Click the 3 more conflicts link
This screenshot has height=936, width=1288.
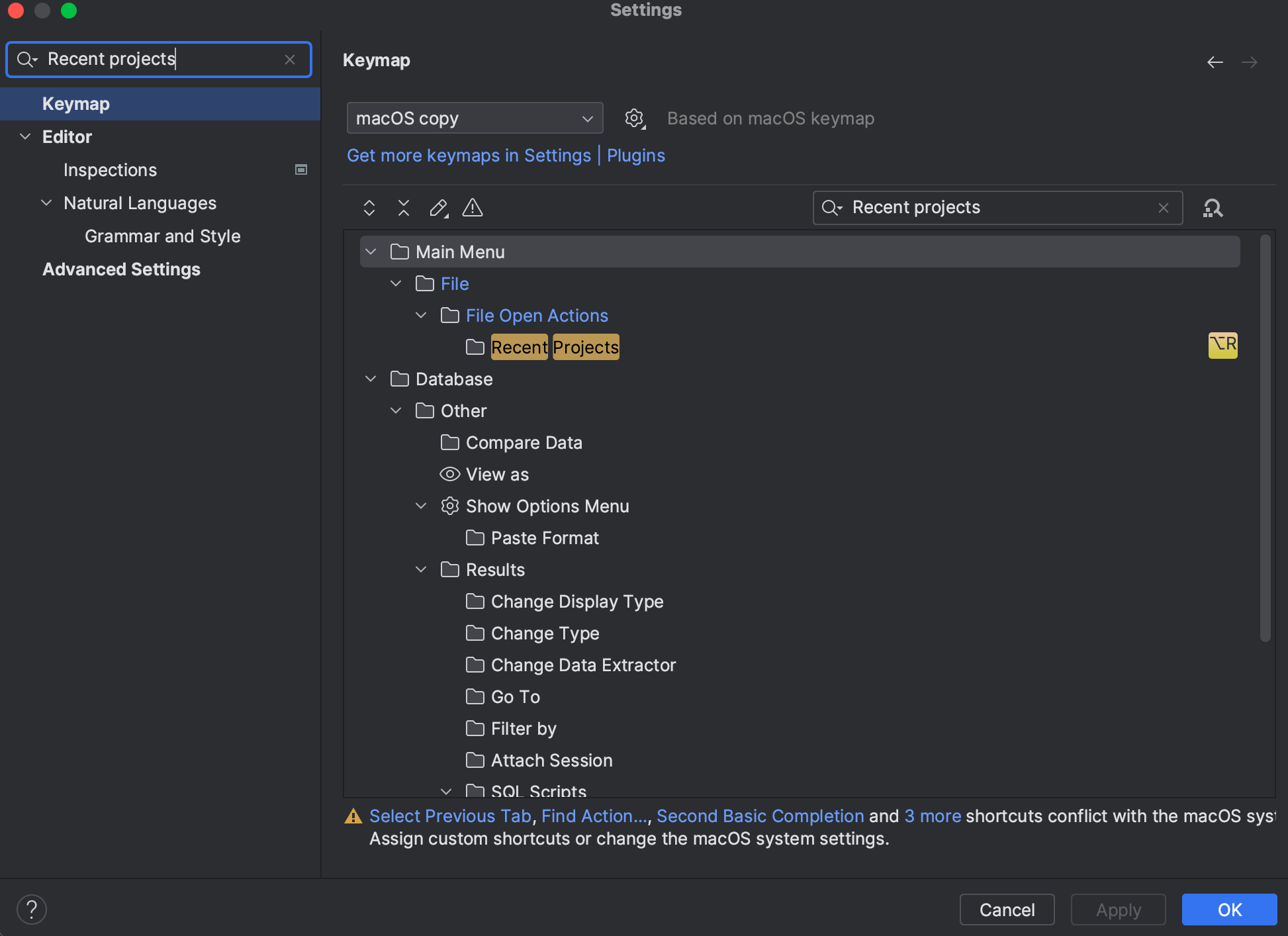pos(933,816)
